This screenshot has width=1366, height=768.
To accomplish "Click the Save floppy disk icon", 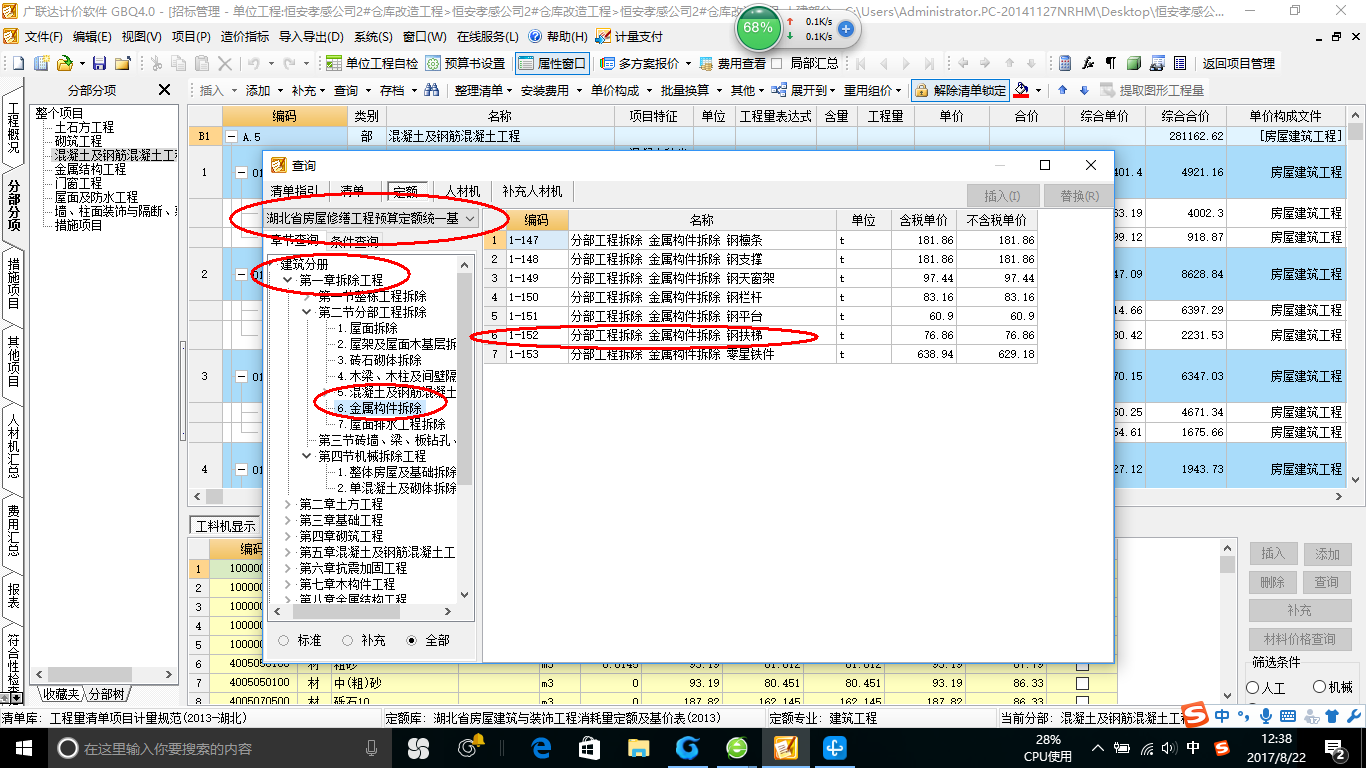I will pyautogui.click(x=101, y=63).
